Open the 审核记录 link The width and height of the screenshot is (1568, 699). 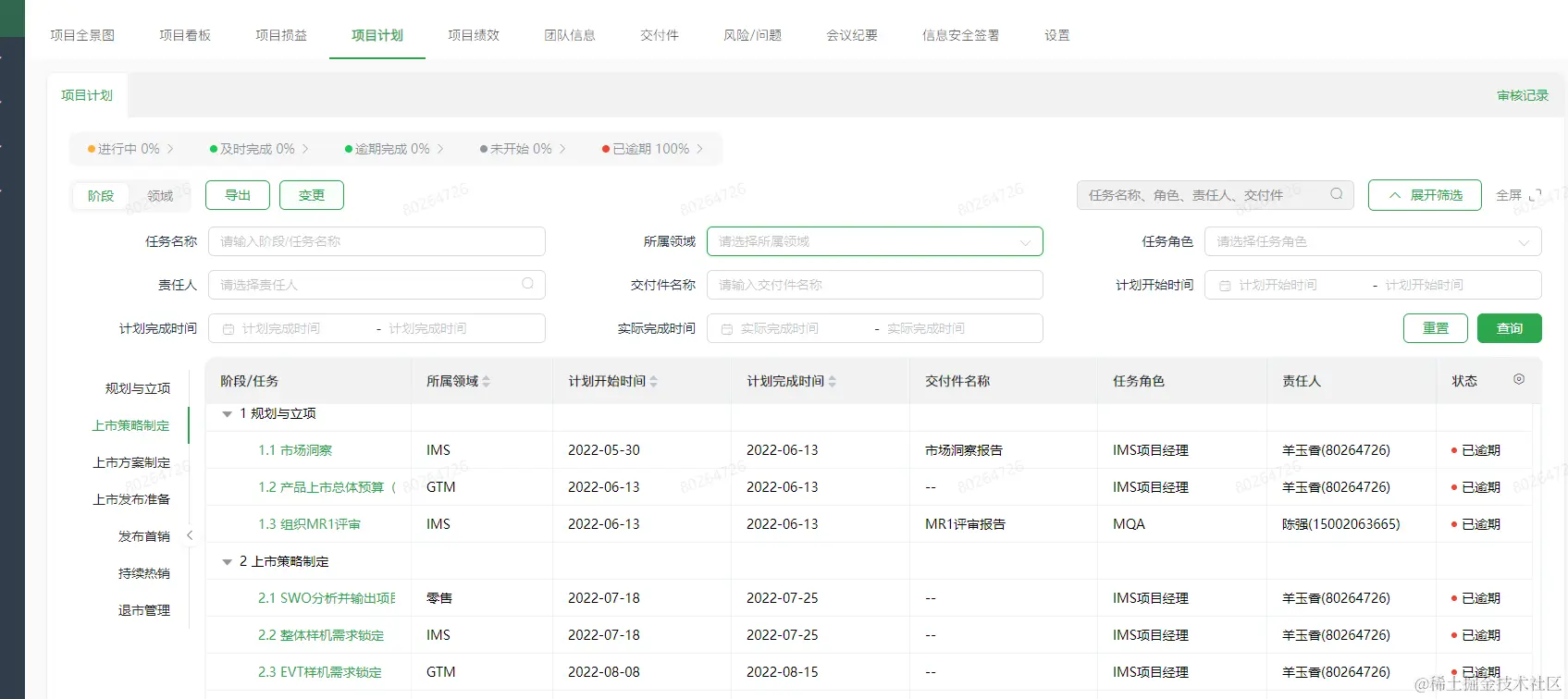coord(1523,95)
